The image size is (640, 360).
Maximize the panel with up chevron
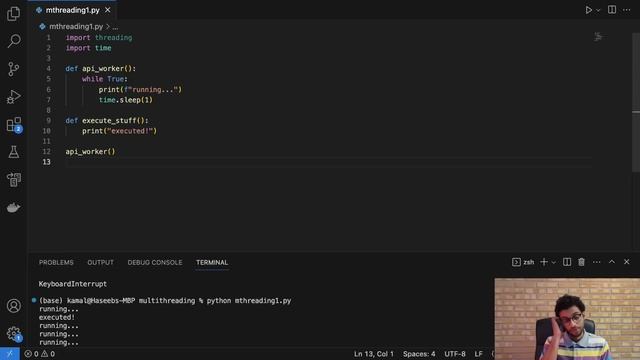click(612, 262)
